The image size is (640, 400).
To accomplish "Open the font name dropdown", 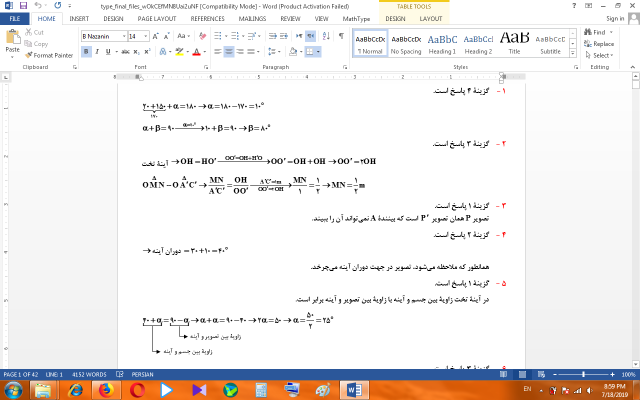I will pyautogui.click(x=124, y=36).
